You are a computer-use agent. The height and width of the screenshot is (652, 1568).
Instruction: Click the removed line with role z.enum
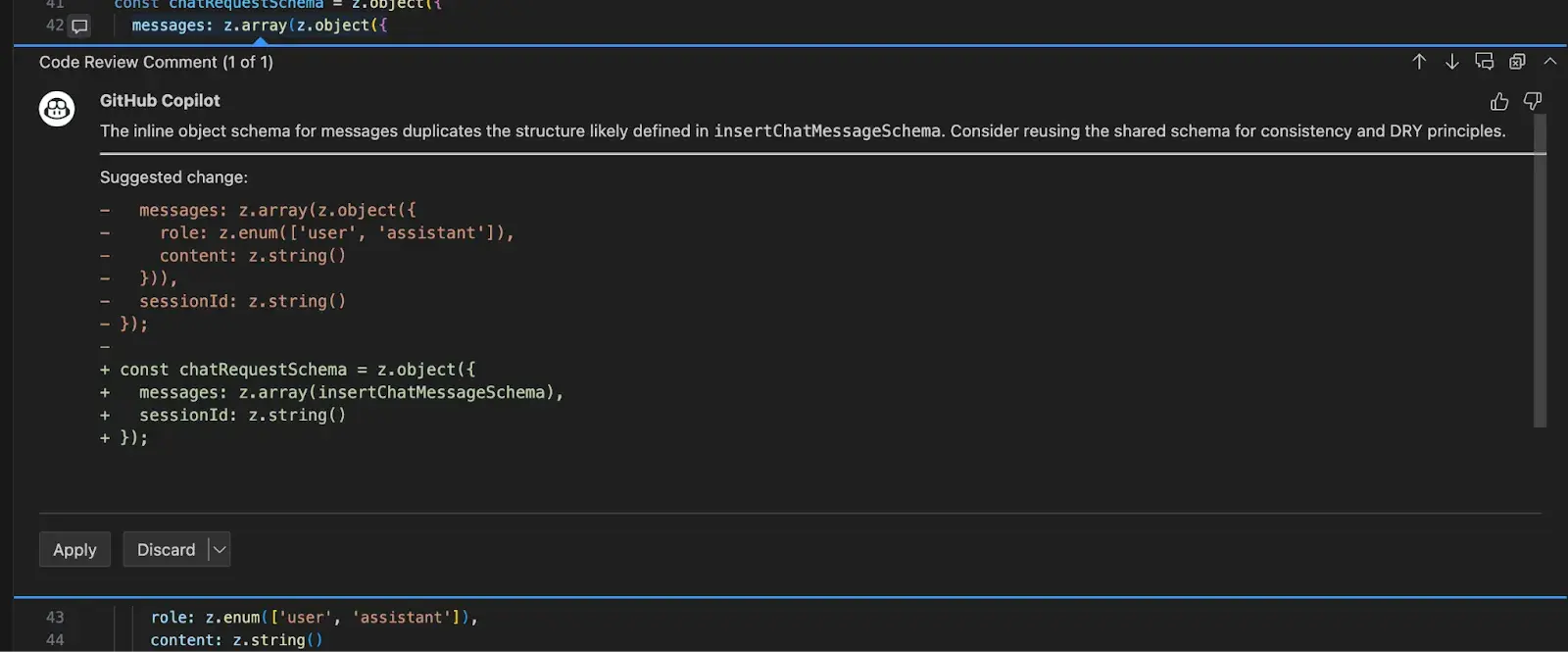336,232
